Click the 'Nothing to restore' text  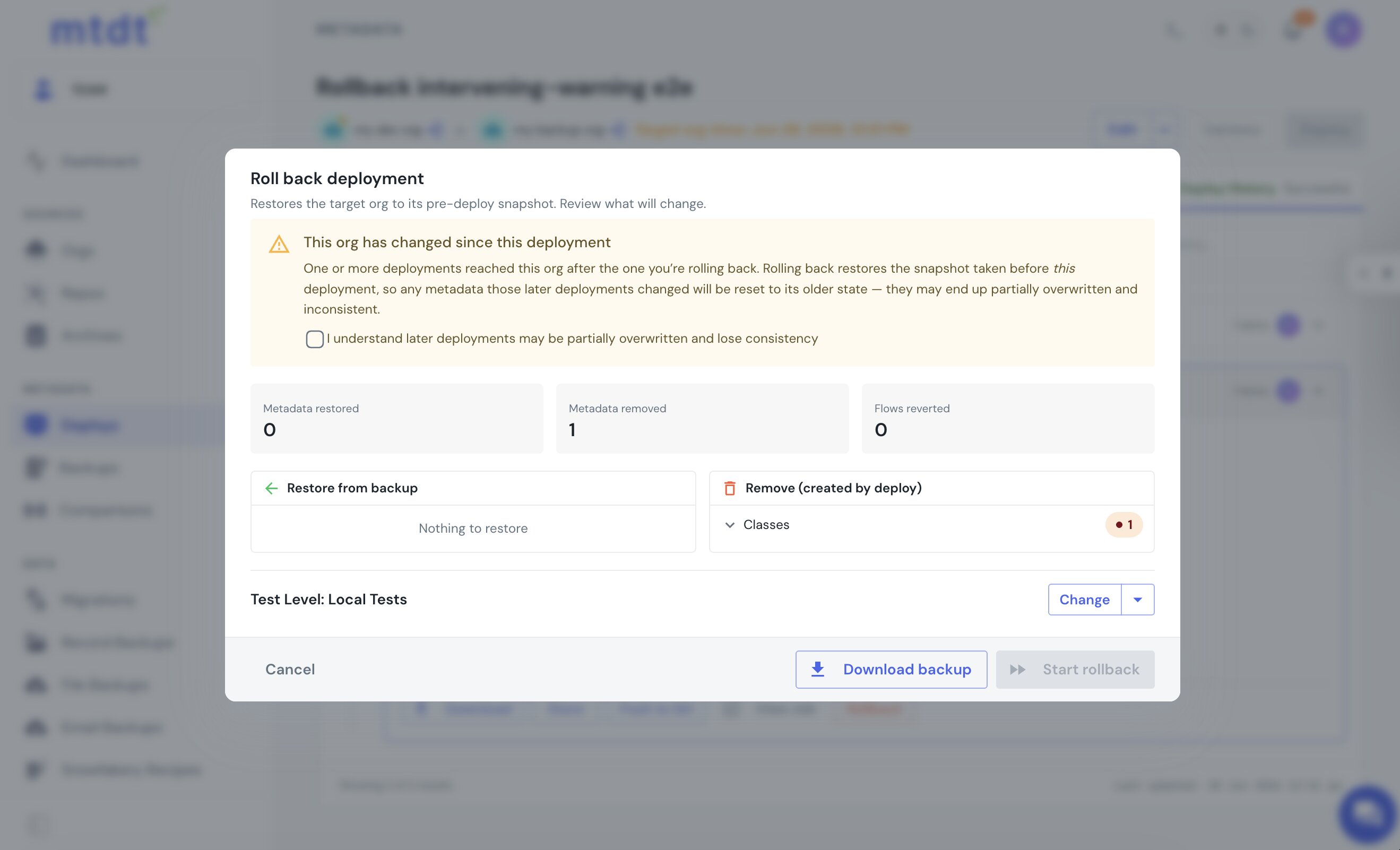point(473,528)
